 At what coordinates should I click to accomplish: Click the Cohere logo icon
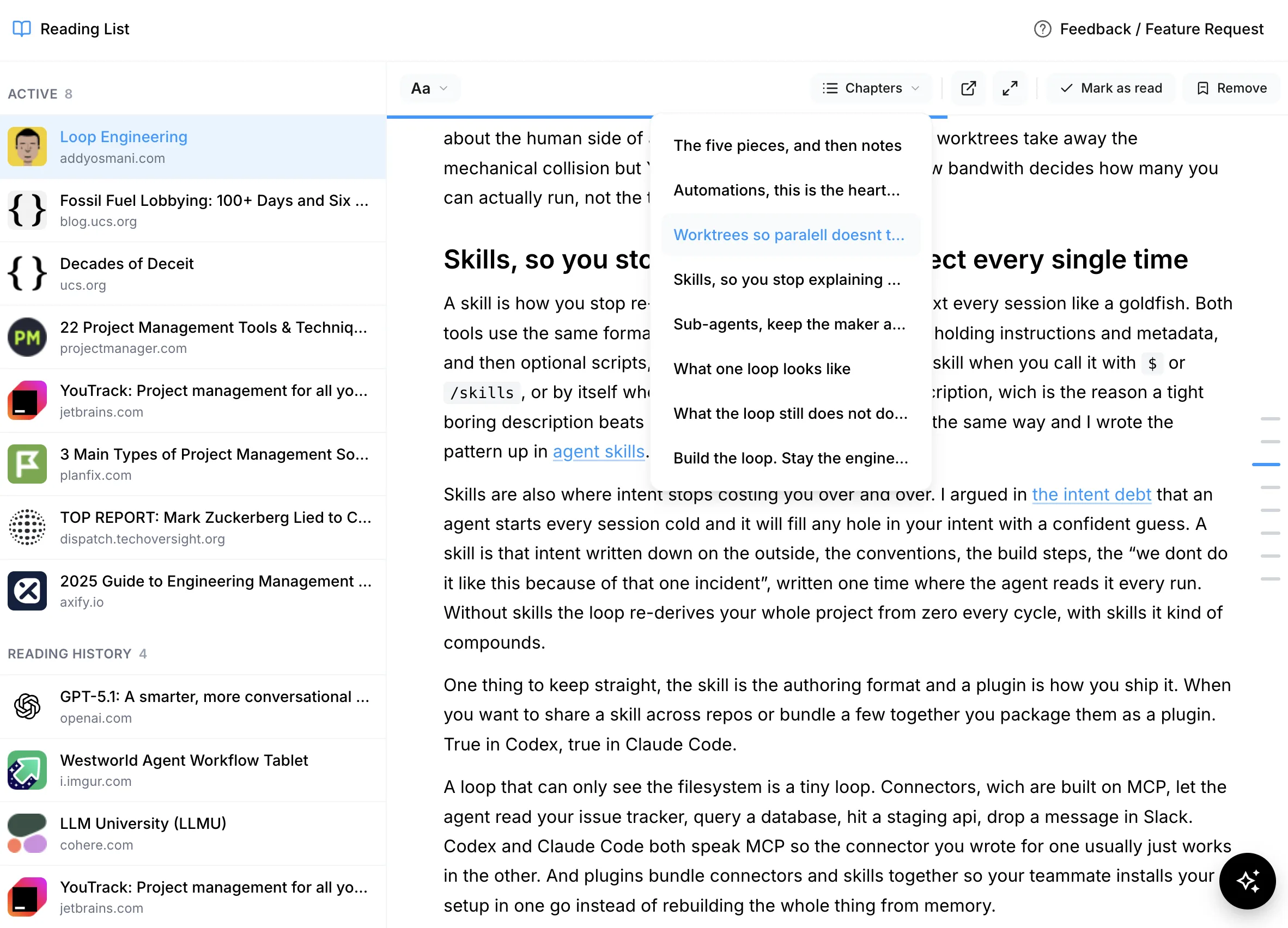point(27,833)
